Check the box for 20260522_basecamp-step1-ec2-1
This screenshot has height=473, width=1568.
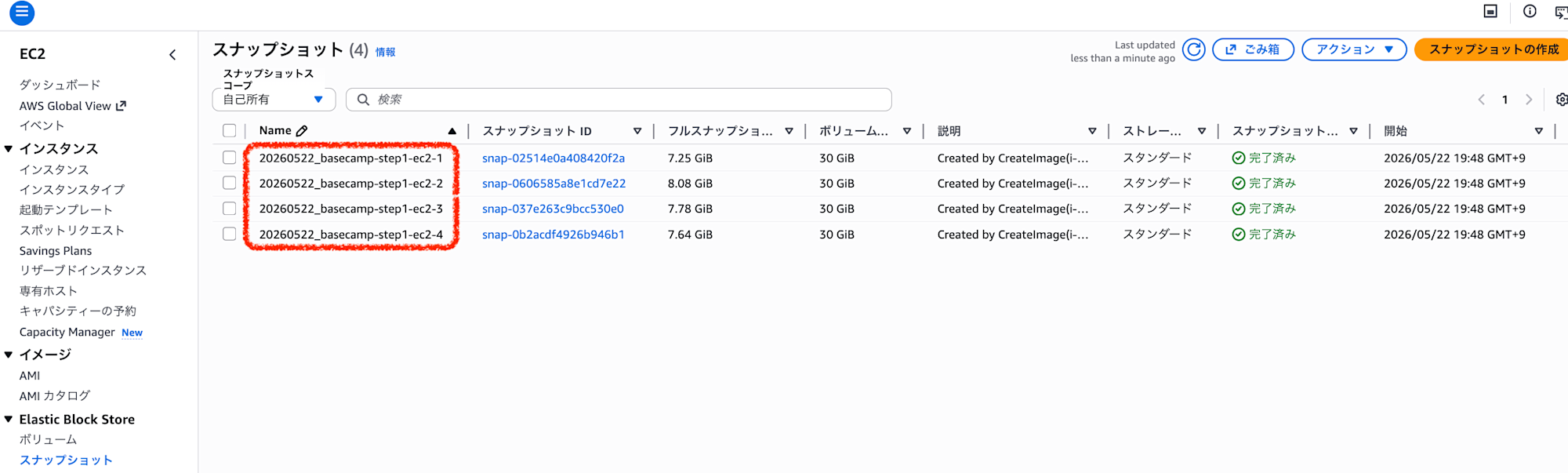[229, 158]
